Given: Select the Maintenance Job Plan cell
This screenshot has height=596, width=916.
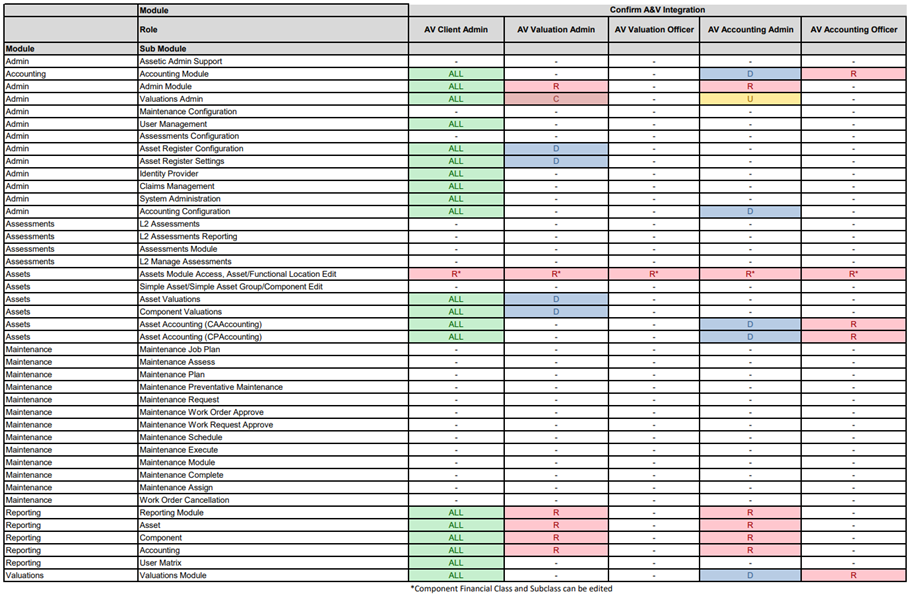Looking at the screenshot, I should coord(273,349).
